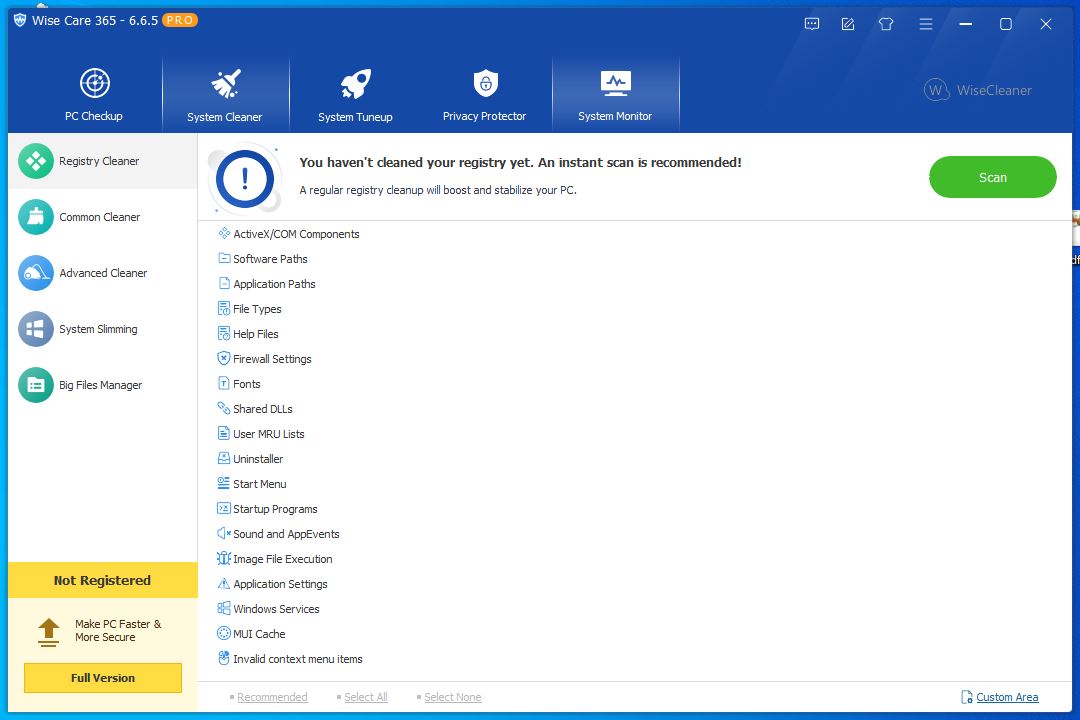Click the upgrade arrow icon
This screenshot has width=1080, height=720.
(x=48, y=632)
